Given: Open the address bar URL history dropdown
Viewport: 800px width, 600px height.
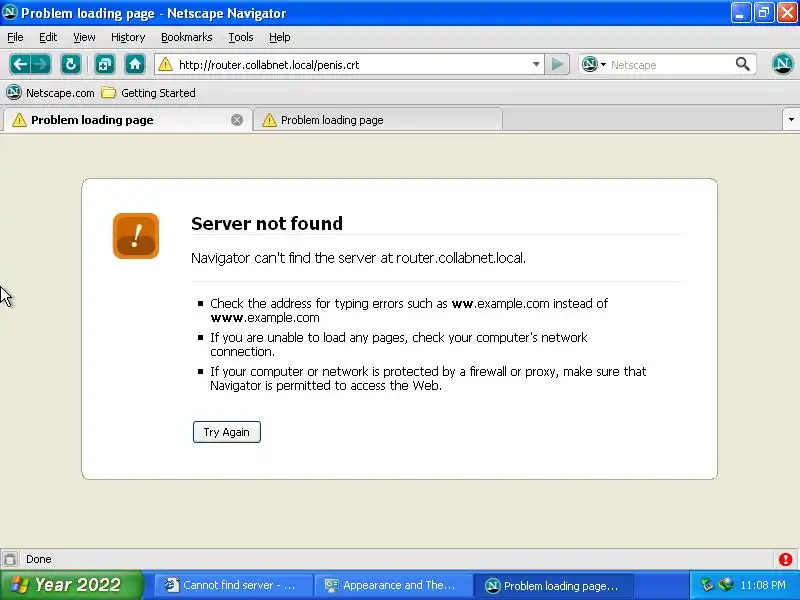Looking at the screenshot, I should (x=536, y=64).
